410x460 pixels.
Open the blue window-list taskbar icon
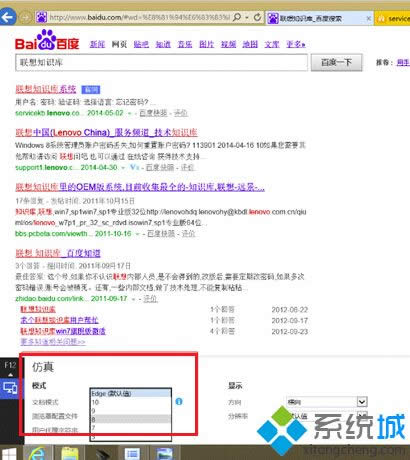[132, 454]
